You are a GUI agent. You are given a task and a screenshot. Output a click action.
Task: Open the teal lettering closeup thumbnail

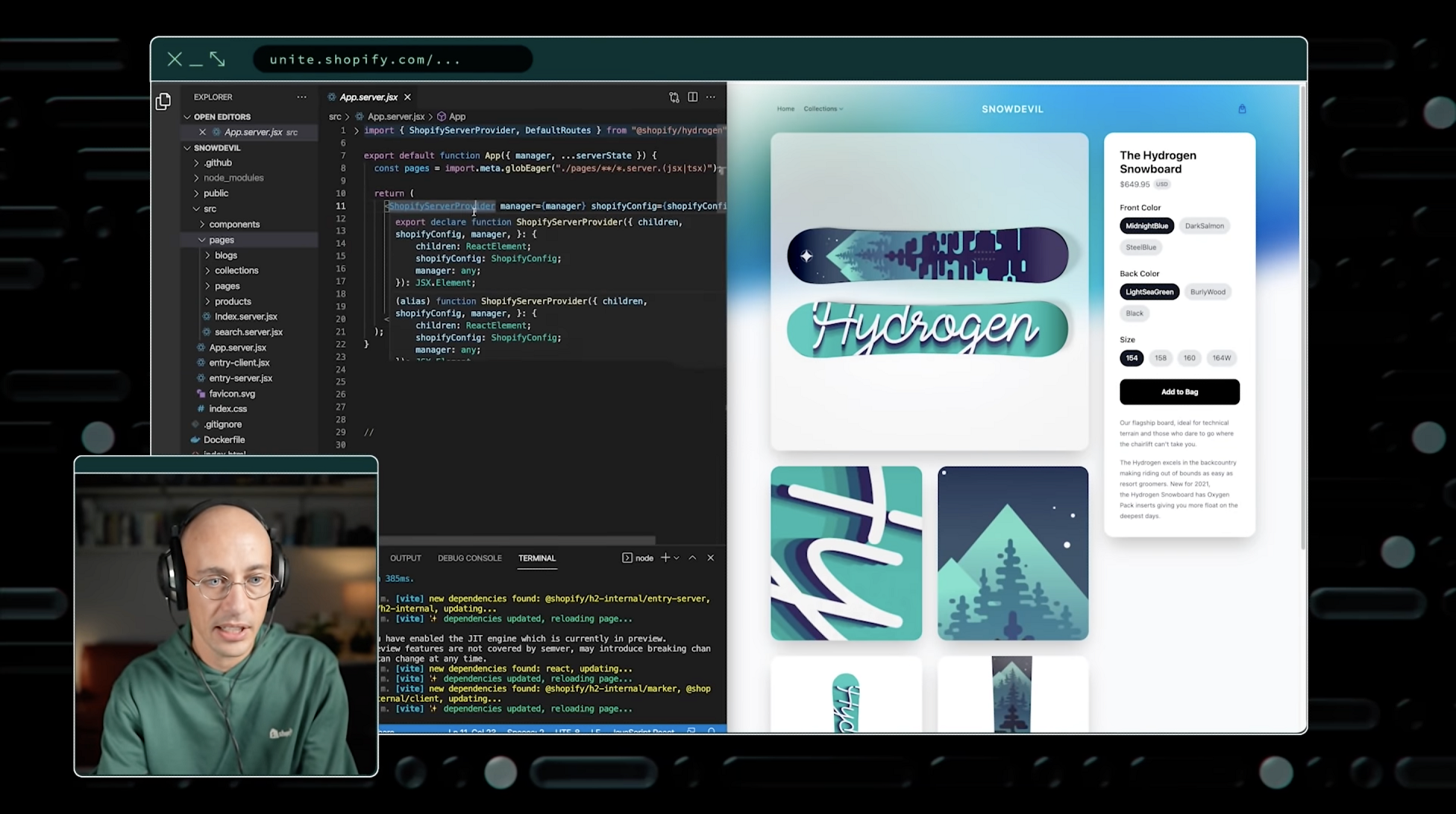(846, 553)
